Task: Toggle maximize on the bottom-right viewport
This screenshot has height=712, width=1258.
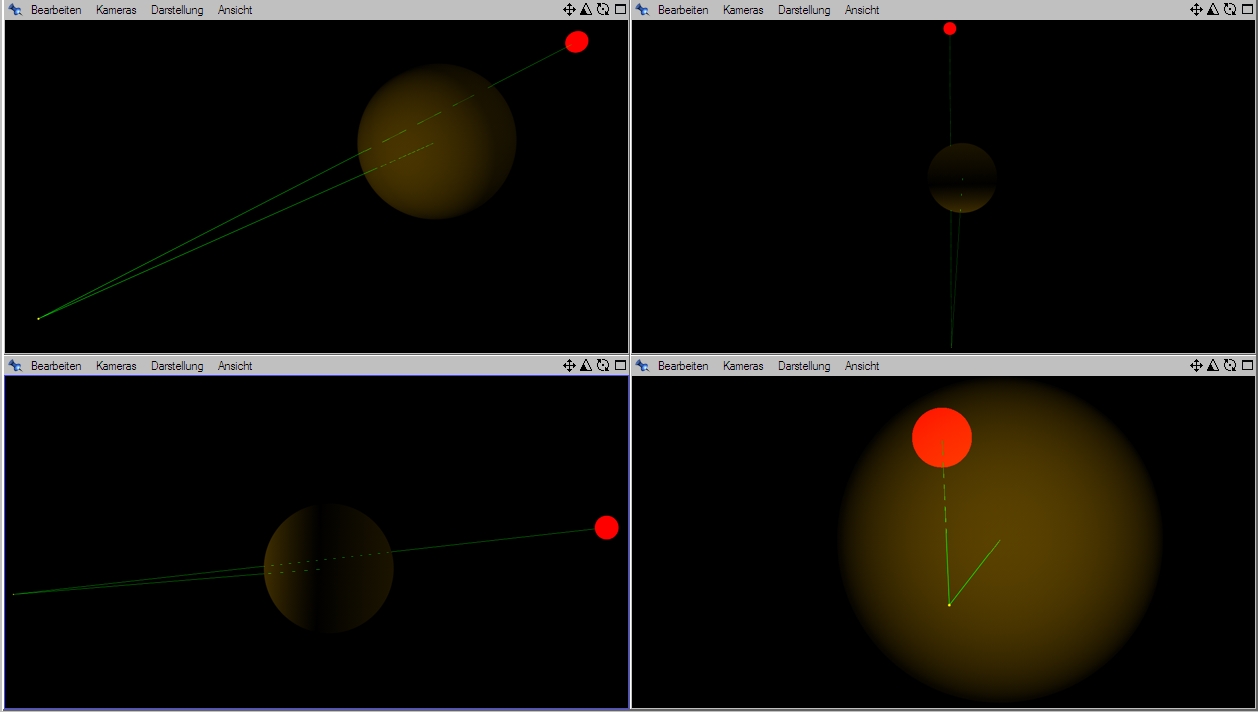Action: pos(1247,366)
